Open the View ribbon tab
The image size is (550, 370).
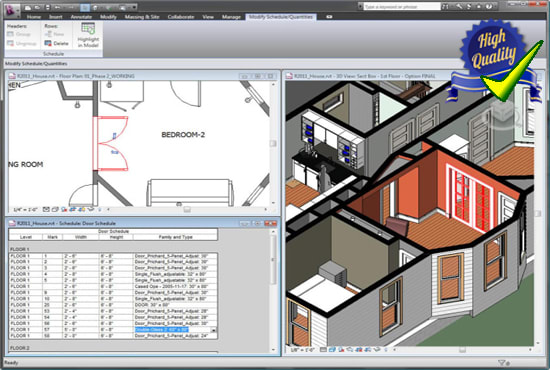[208, 17]
